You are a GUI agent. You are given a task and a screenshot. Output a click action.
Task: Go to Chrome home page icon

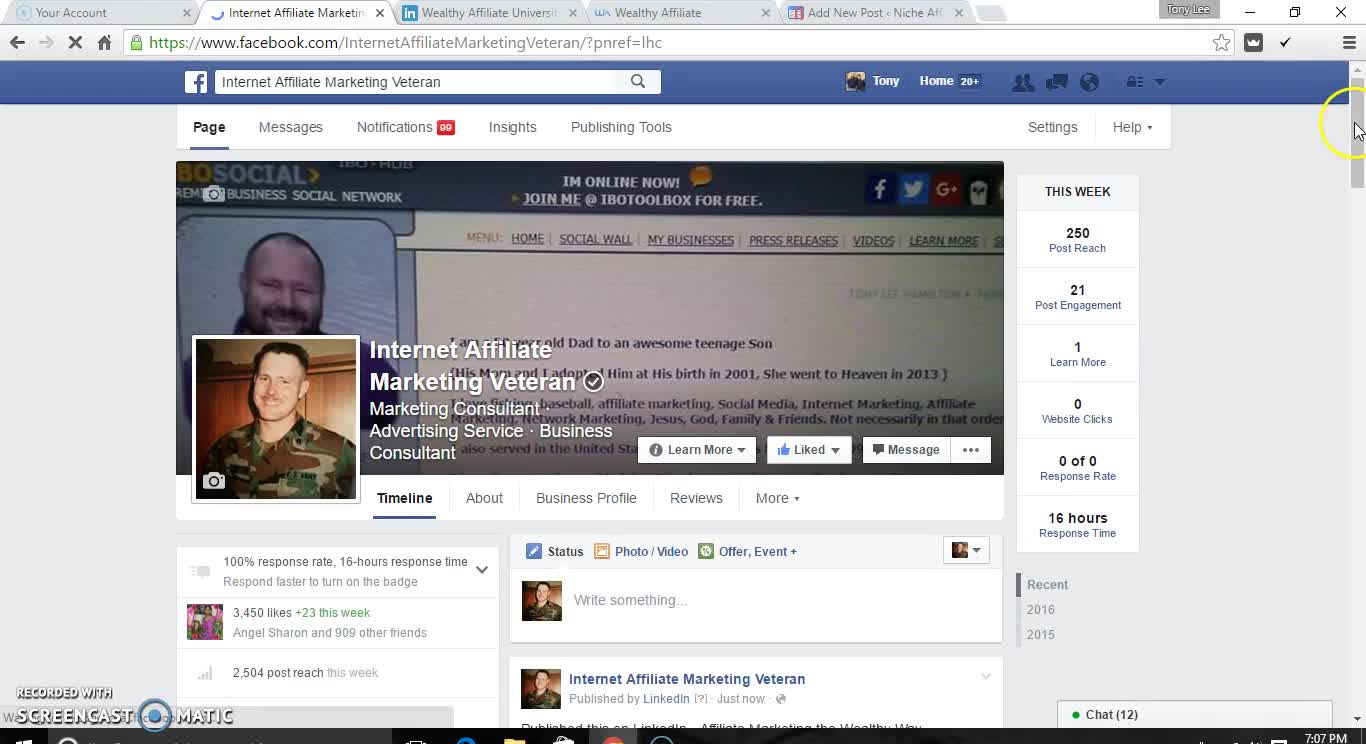pyautogui.click(x=104, y=43)
